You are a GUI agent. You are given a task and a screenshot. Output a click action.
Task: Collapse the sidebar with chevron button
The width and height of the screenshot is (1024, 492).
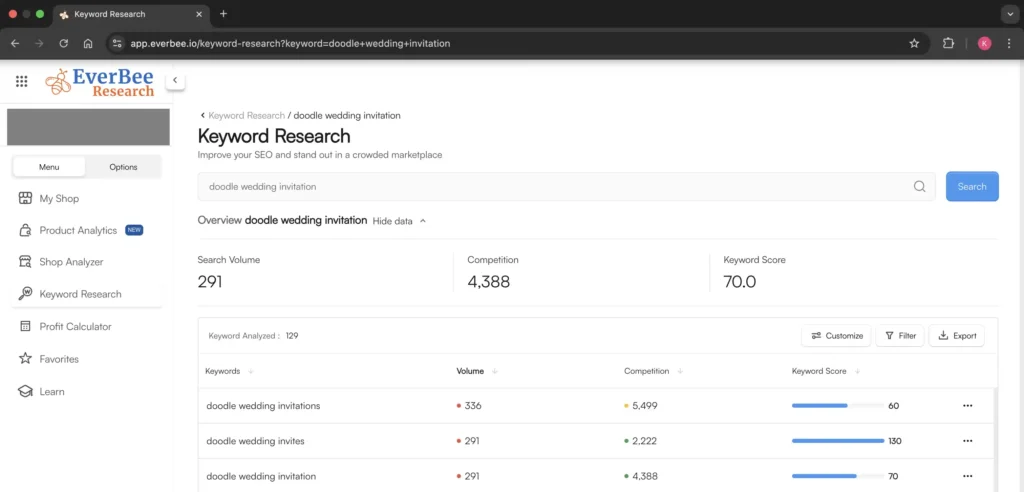tap(175, 80)
